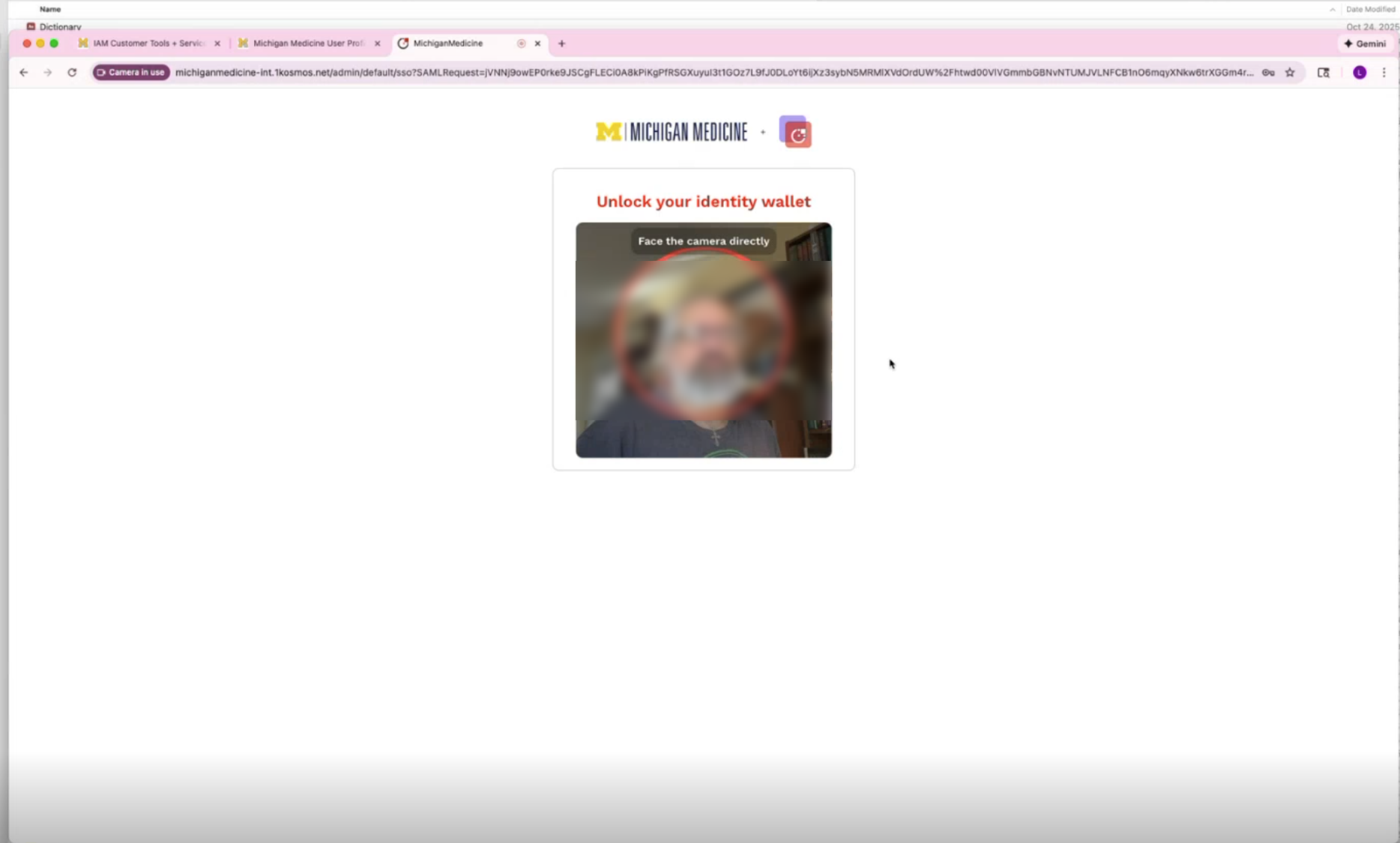Bookmark this page with the star icon
Image resolution: width=1400 pixels, height=843 pixels.
pyautogui.click(x=1290, y=73)
